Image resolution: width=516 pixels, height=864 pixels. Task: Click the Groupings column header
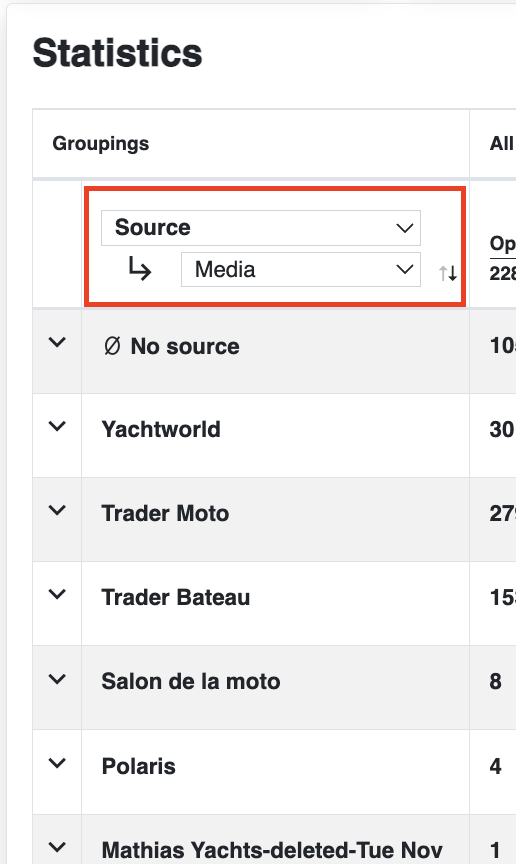pyautogui.click(x=101, y=144)
